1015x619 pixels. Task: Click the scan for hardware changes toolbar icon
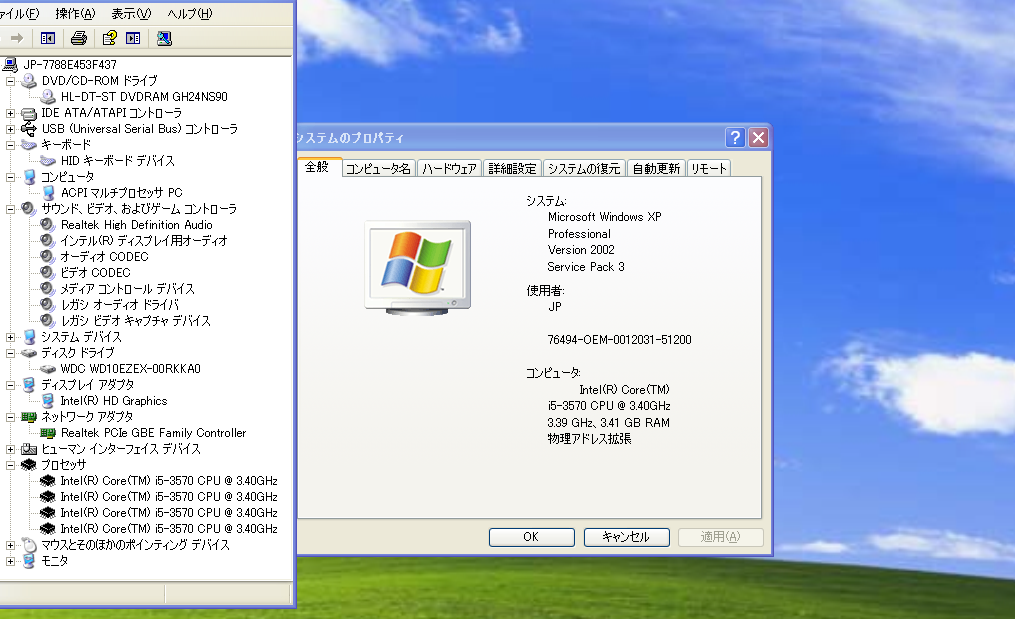tap(163, 38)
